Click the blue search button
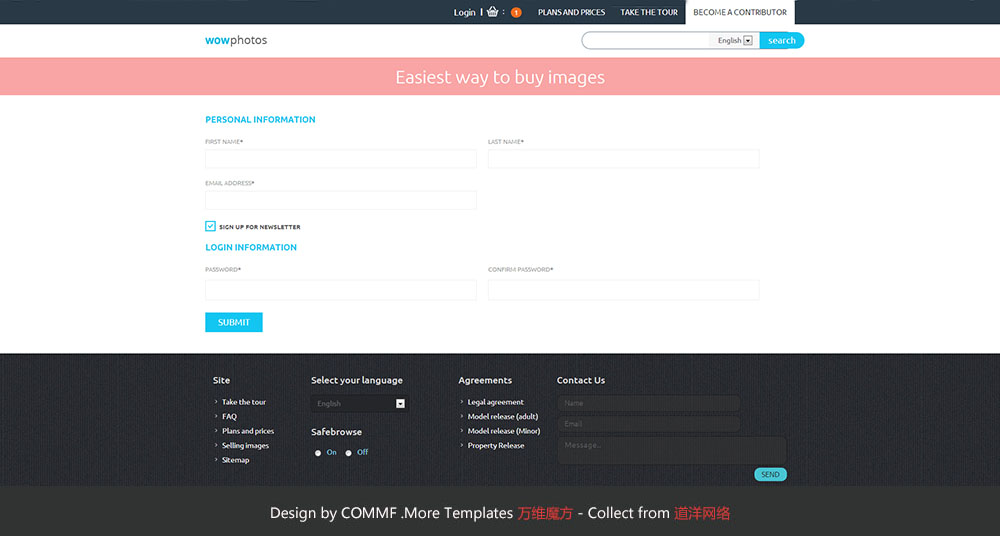This screenshot has height=536, width=1000. click(x=781, y=41)
